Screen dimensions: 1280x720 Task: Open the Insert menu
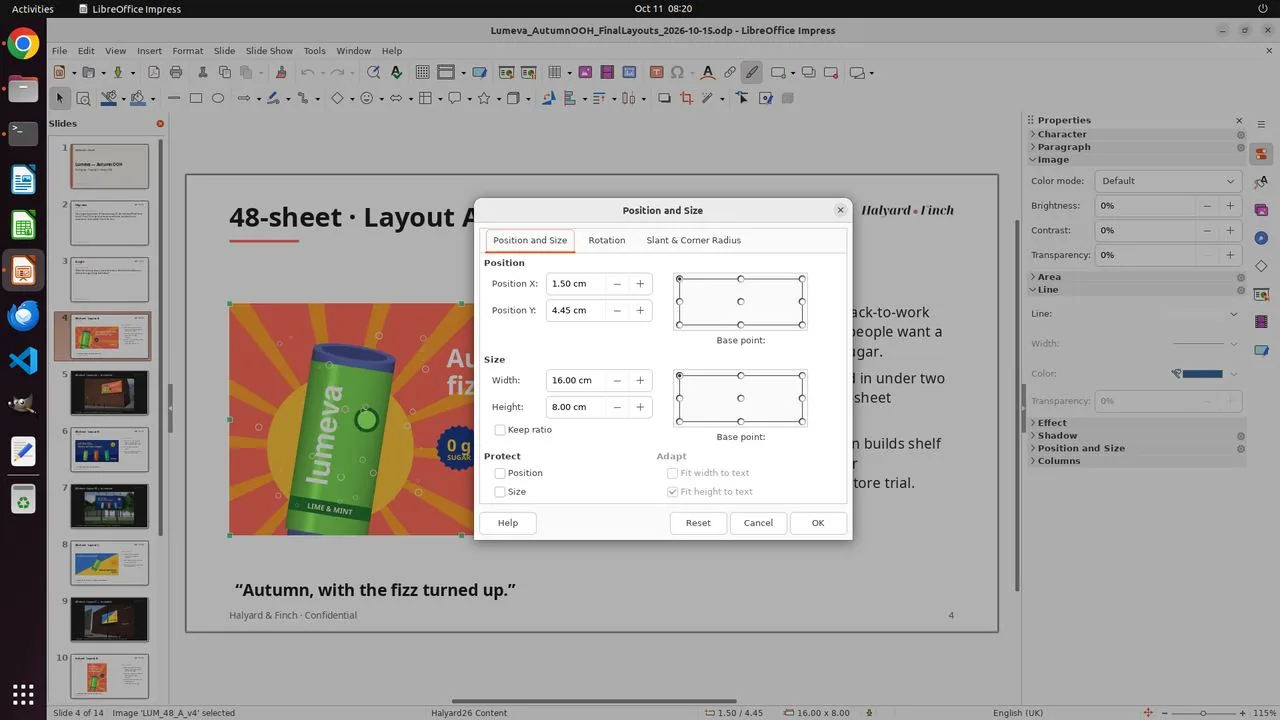point(149,51)
